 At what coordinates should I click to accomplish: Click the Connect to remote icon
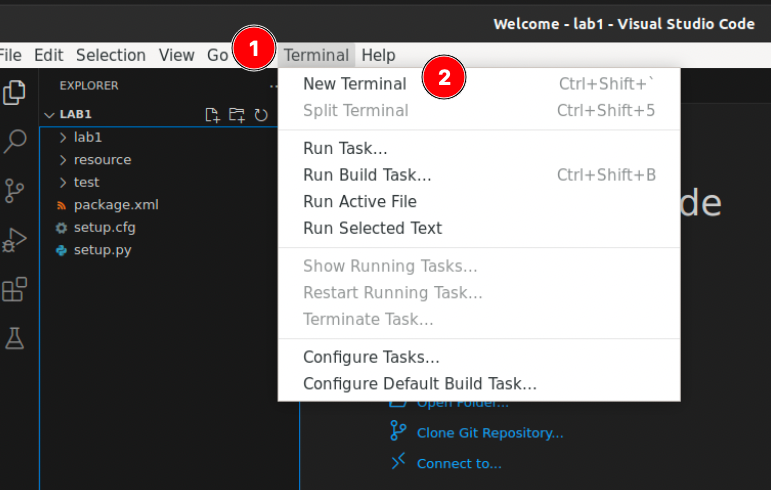398,461
